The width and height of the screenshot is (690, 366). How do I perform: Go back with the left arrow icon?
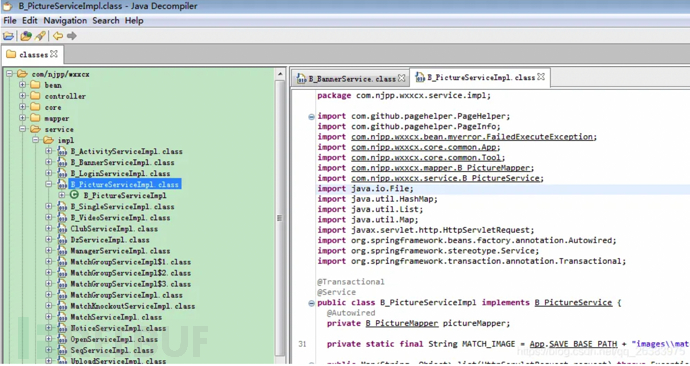click(58, 36)
